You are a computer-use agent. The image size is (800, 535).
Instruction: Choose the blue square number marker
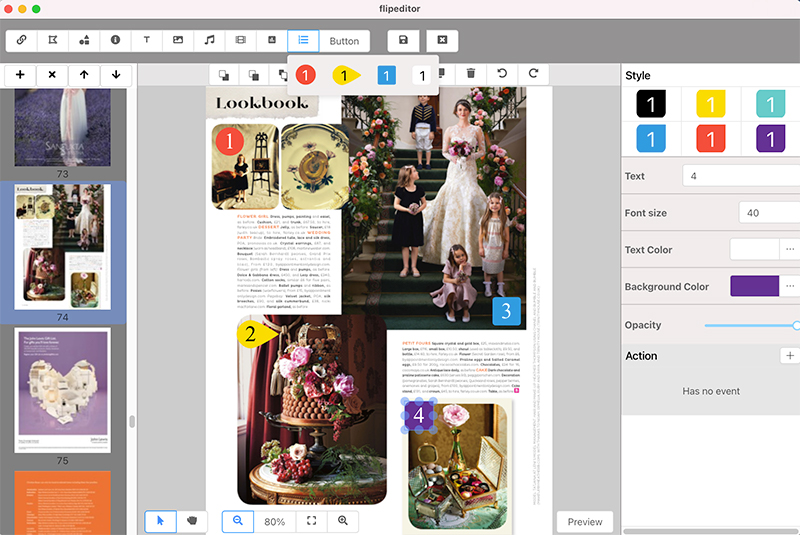pos(386,76)
